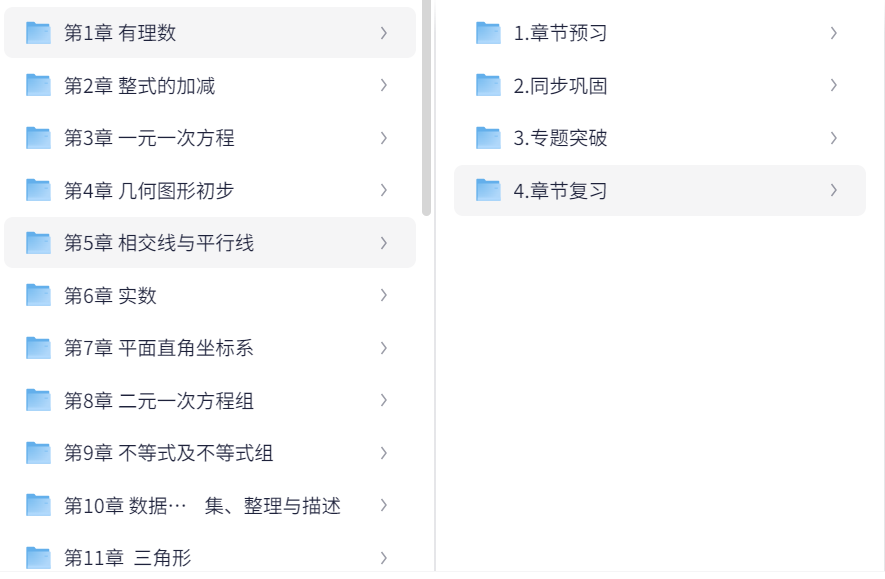Expand the chevron for 第9章 不等式及不等式组

coord(384,453)
